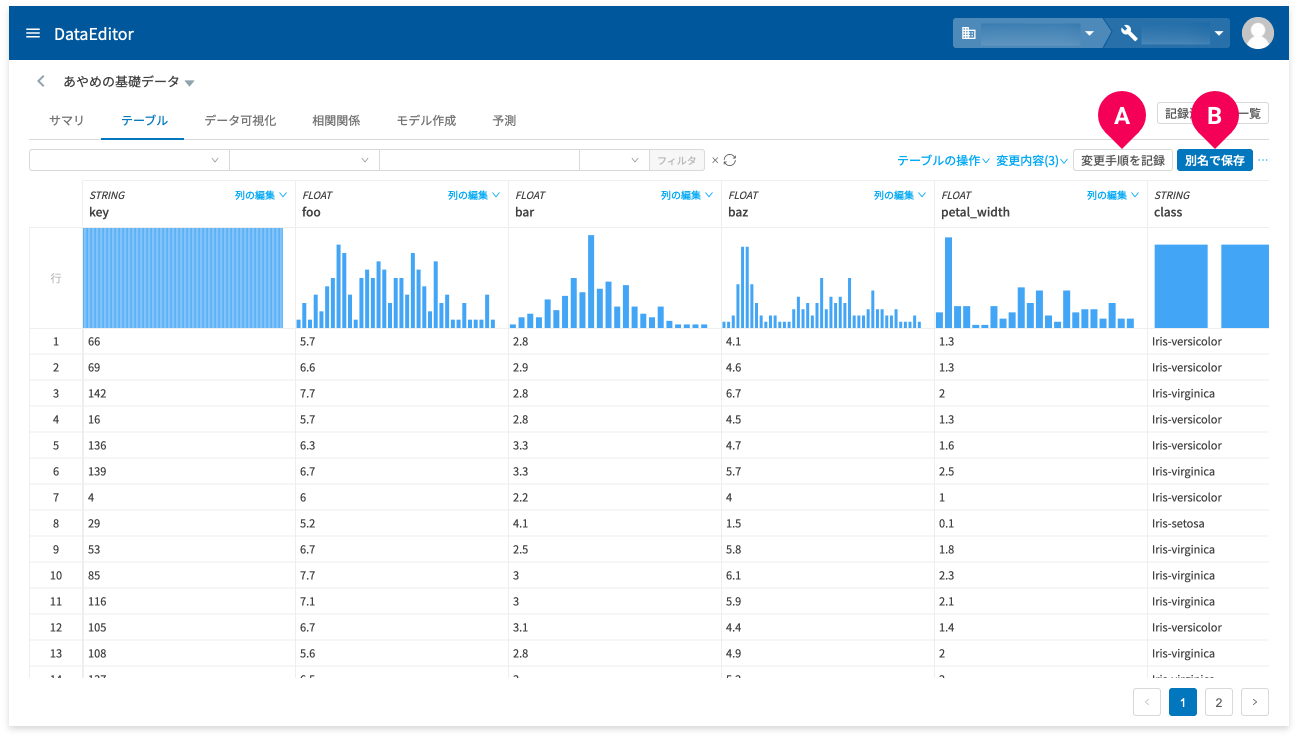
Task: Switch to the データ可視化 tab
Action: 240,120
